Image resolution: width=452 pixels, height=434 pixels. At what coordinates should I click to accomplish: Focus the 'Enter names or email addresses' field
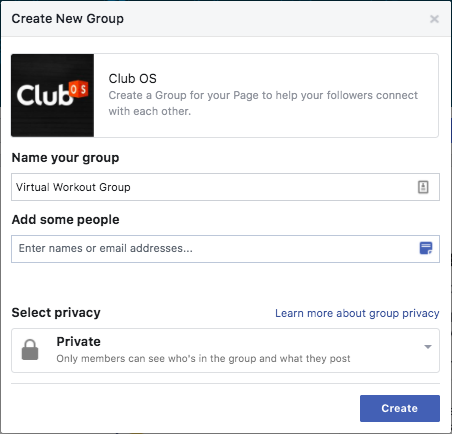point(225,249)
